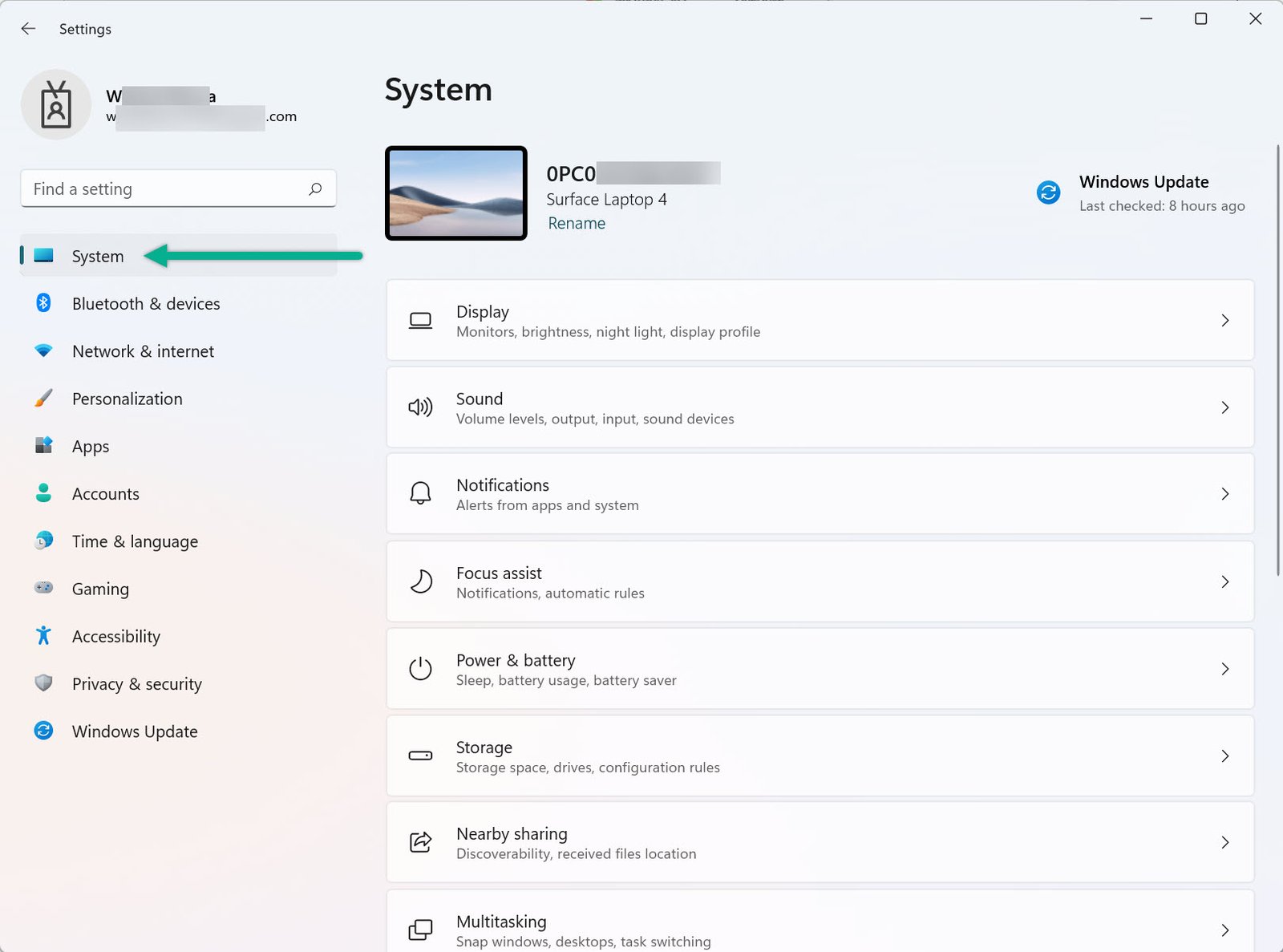Click the search magnifier icon
1283x952 pixels.
tap(315, 188)
